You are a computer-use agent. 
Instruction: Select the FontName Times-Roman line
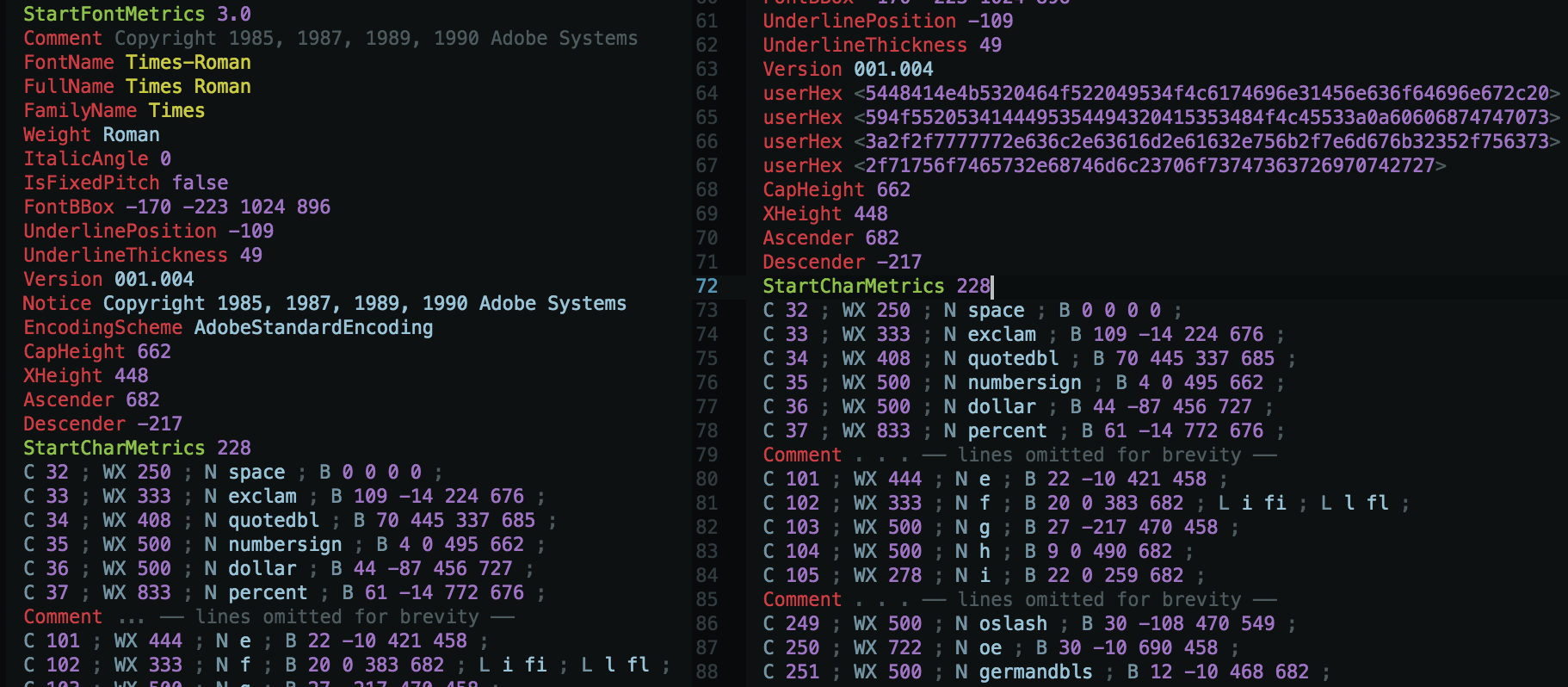[137, 62]
